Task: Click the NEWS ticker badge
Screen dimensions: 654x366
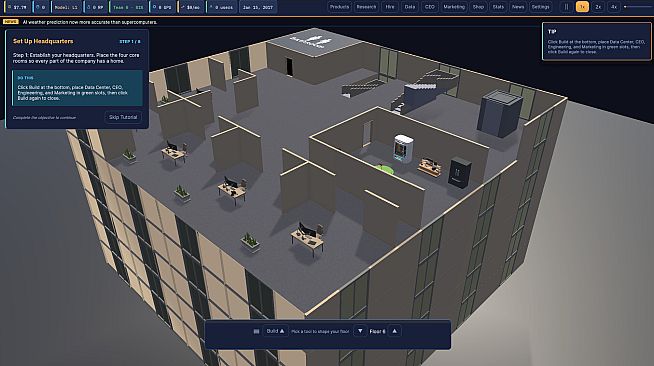Action: (x=10, y=22)
